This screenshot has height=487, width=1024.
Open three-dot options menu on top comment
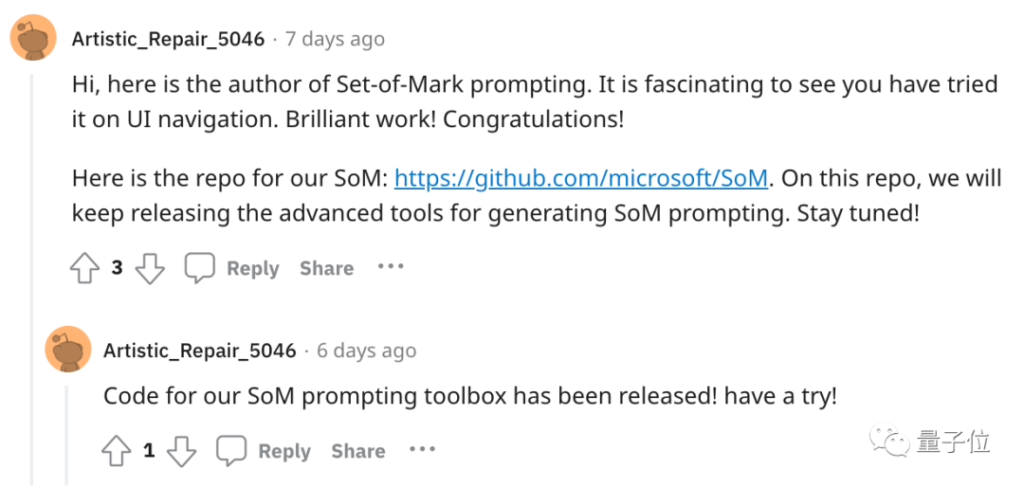390,267
